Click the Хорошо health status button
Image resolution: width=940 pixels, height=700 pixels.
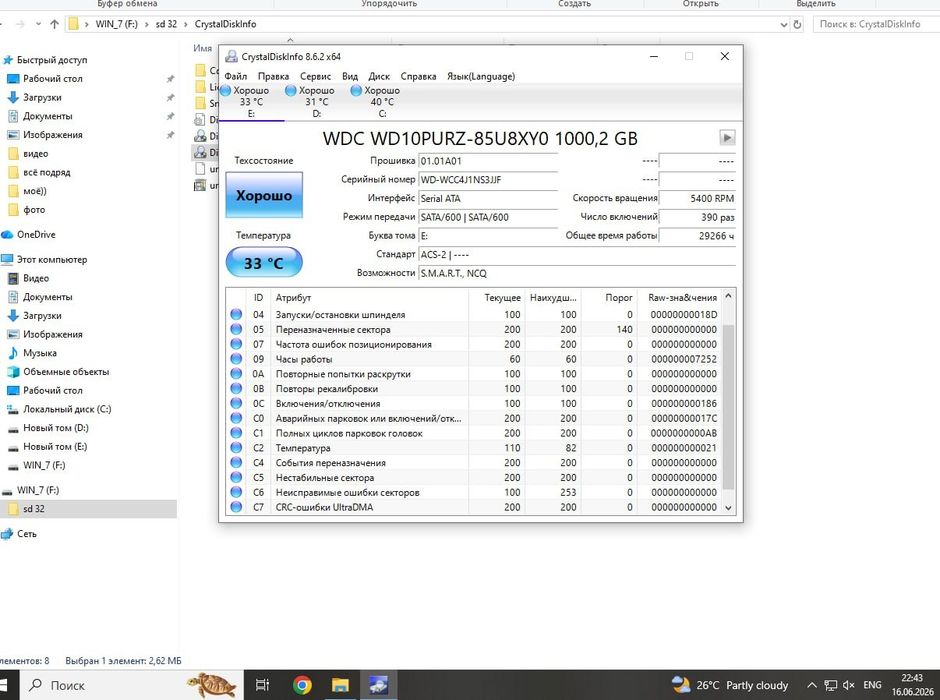[264, 195]
